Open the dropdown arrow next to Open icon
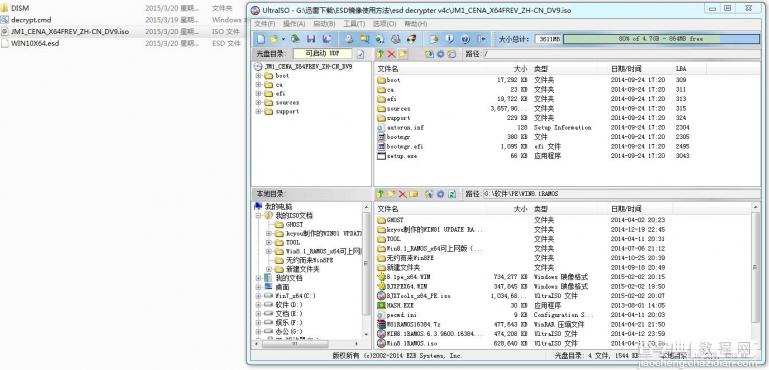Image resolution: width=769 pixels, height=370 pixels. click(282, 39)
